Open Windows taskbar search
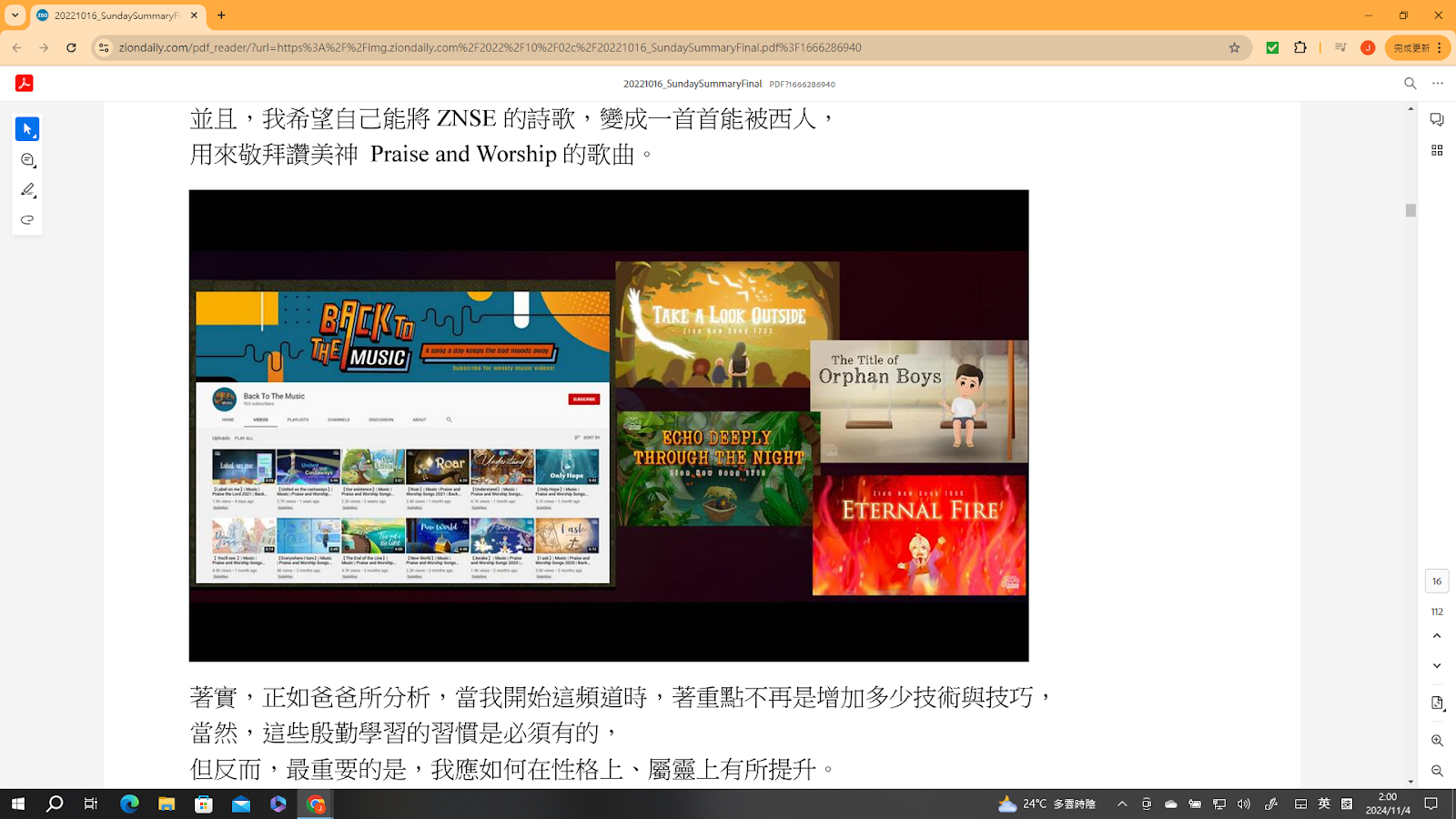 (55, 804)
